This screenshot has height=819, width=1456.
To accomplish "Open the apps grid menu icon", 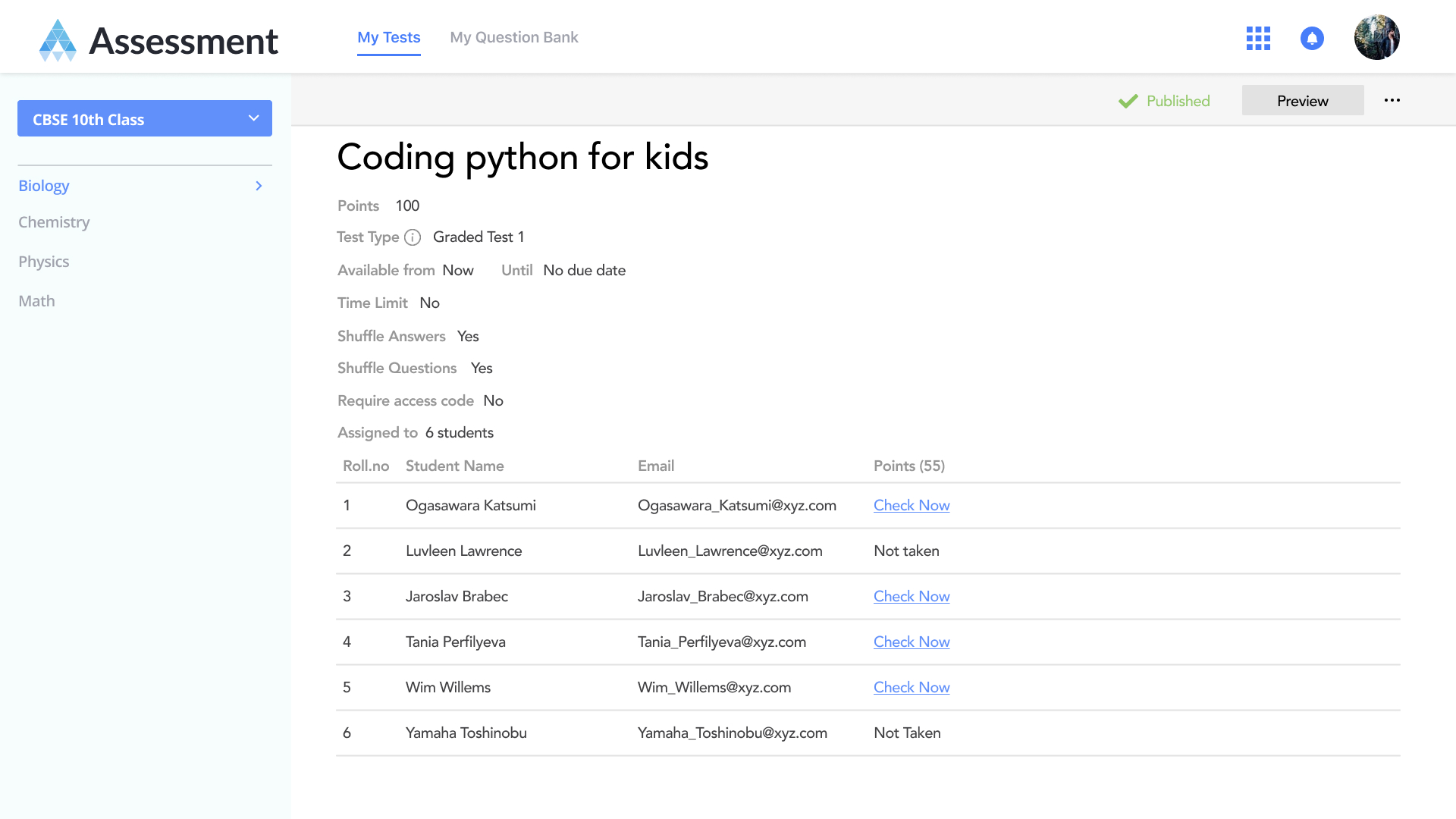I will 1258,38.
